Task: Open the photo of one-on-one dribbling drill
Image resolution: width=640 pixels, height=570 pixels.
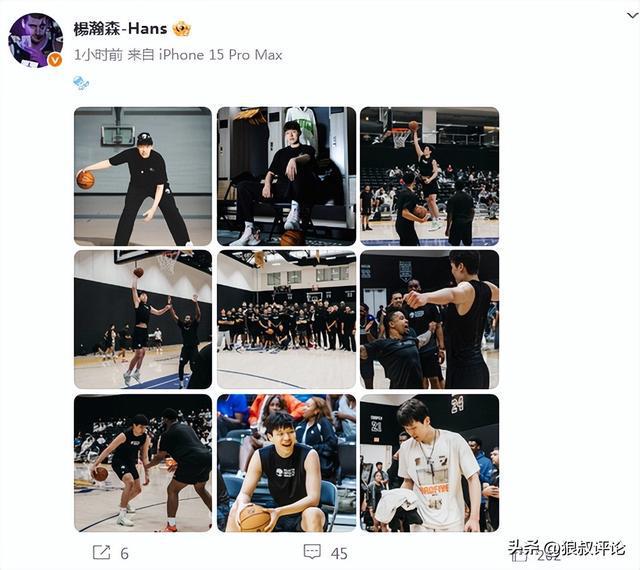Action: (143, 463)
